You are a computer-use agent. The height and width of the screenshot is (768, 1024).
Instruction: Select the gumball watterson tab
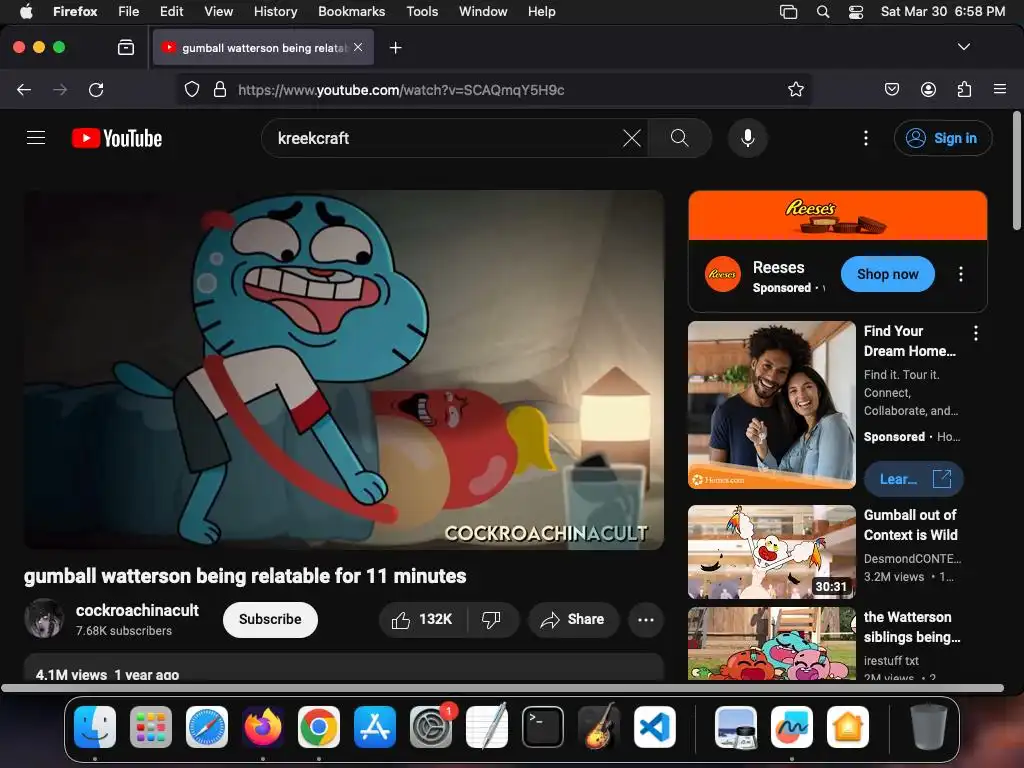[x=263, y=47]
